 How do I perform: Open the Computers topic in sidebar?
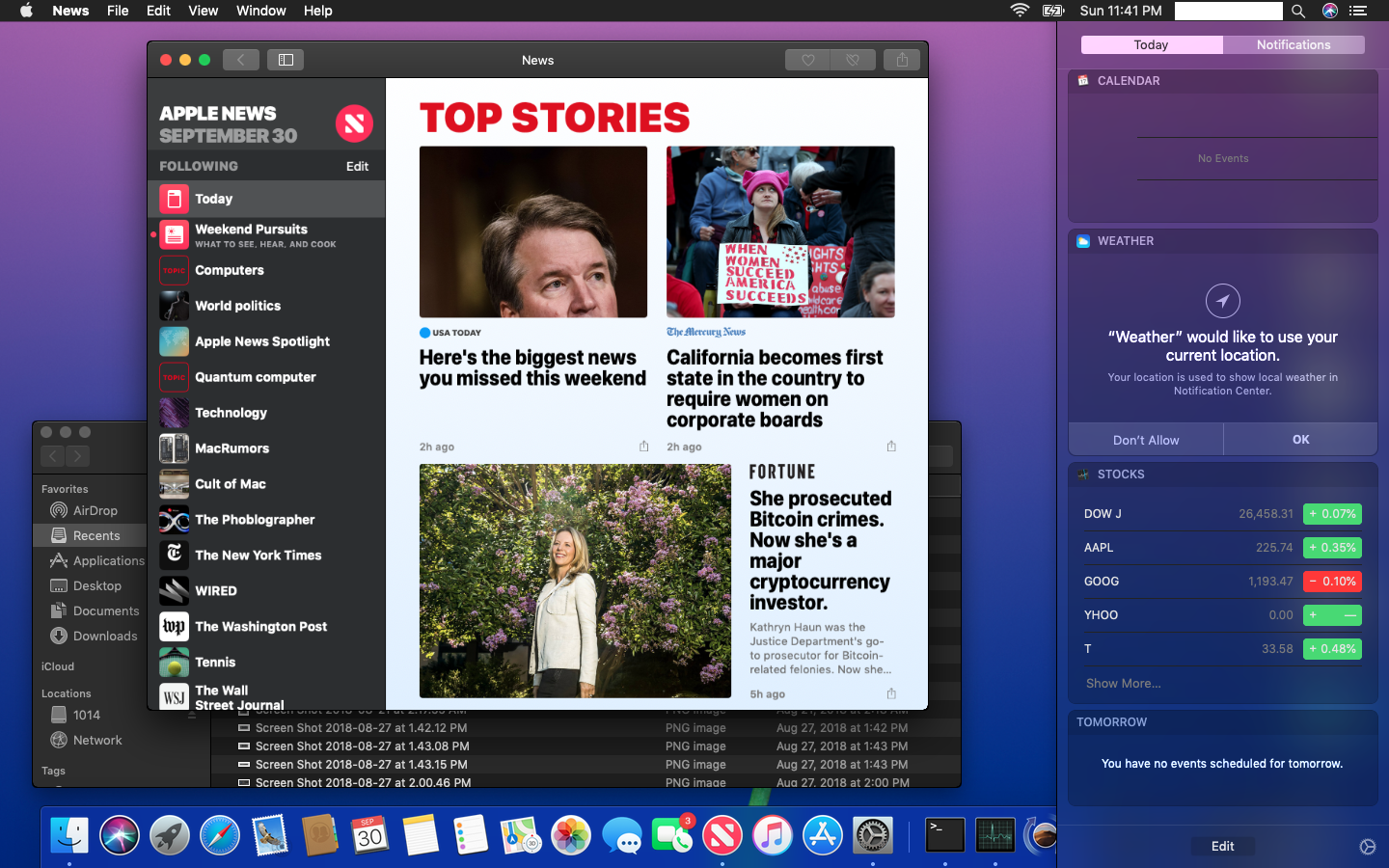pos(266,270)
